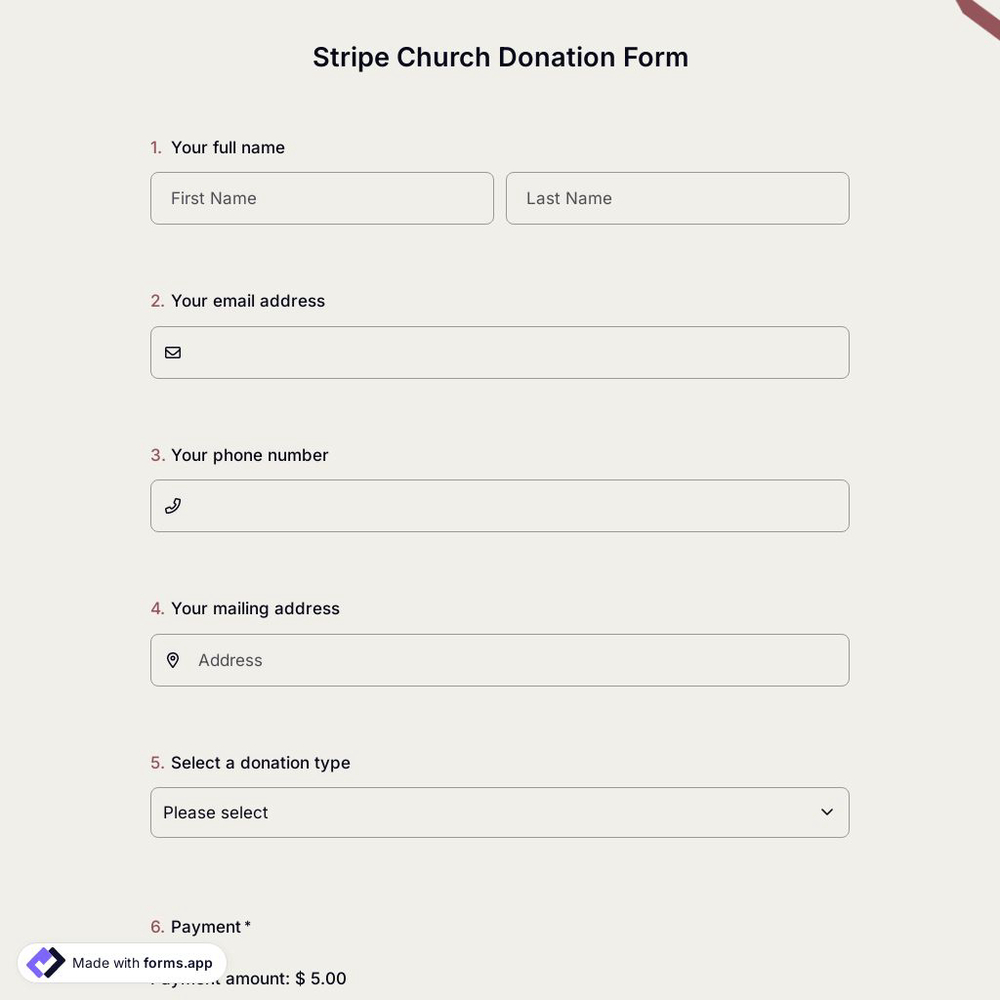
Task: Click the phone number input box
Action: tap(500, 506)
